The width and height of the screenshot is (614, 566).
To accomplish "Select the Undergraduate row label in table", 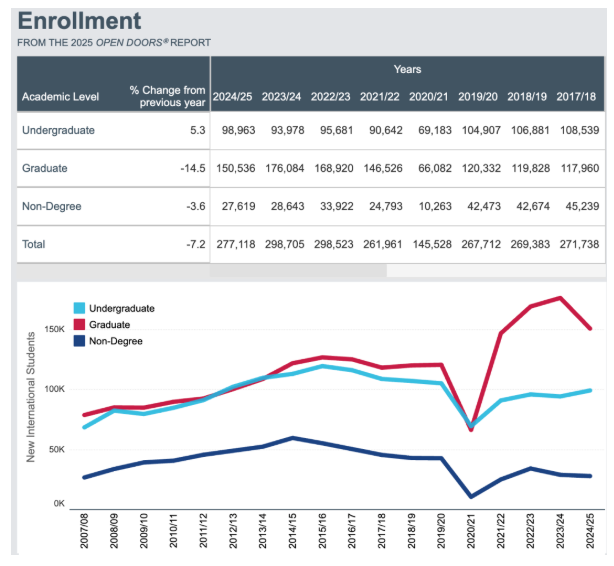I will (x=58, y=131).
